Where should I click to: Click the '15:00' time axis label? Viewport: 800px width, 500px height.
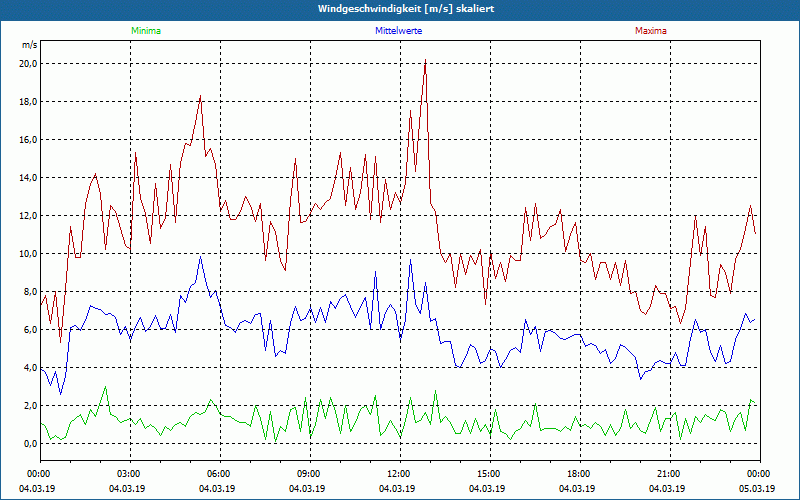pos(487,474)
